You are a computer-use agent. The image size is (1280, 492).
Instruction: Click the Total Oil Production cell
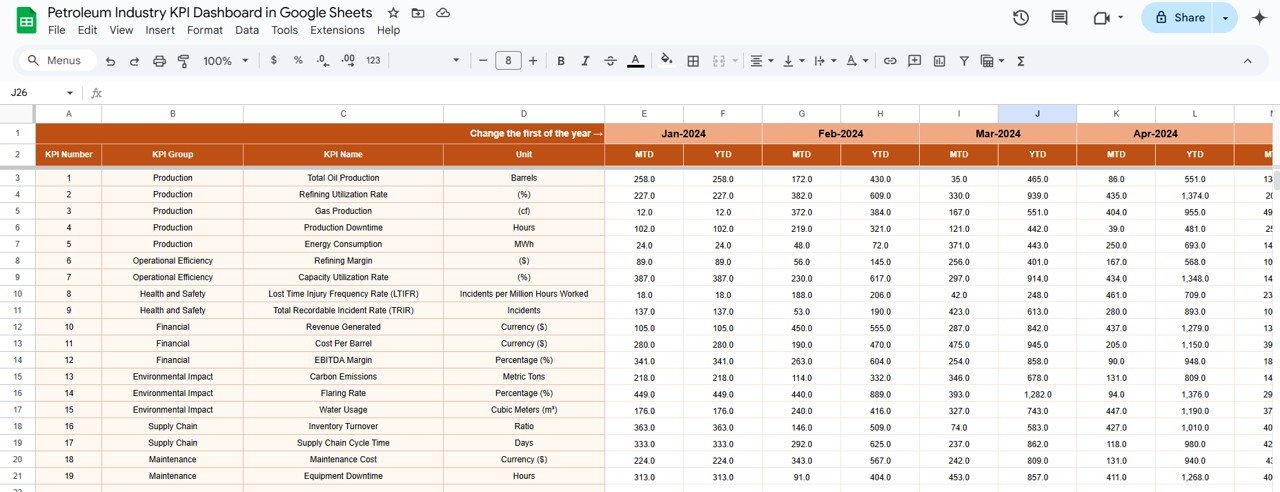point(343,178)
